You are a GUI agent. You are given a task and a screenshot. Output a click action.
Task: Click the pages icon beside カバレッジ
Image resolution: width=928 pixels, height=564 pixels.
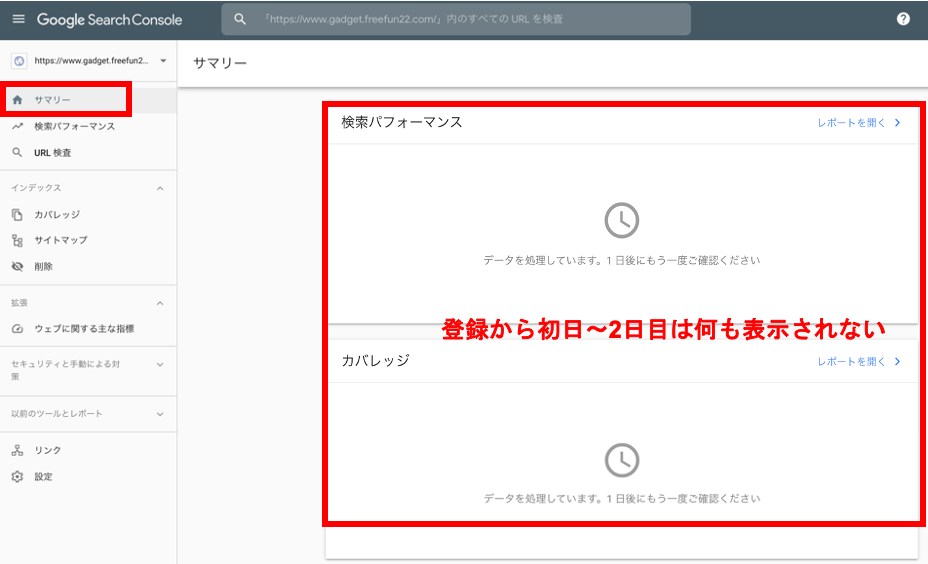[x=17, y=214]
